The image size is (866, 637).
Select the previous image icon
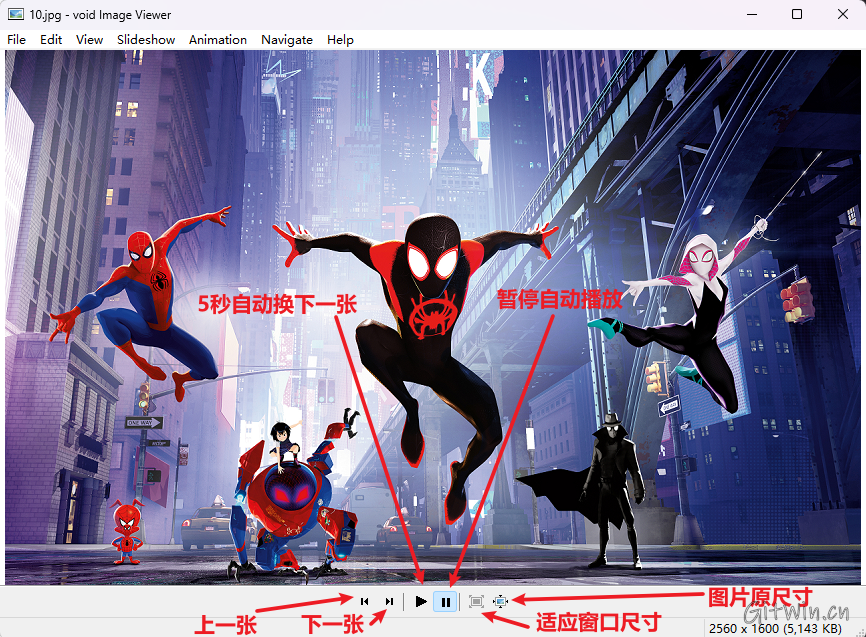pyautogui.click(x=365, y=601)
